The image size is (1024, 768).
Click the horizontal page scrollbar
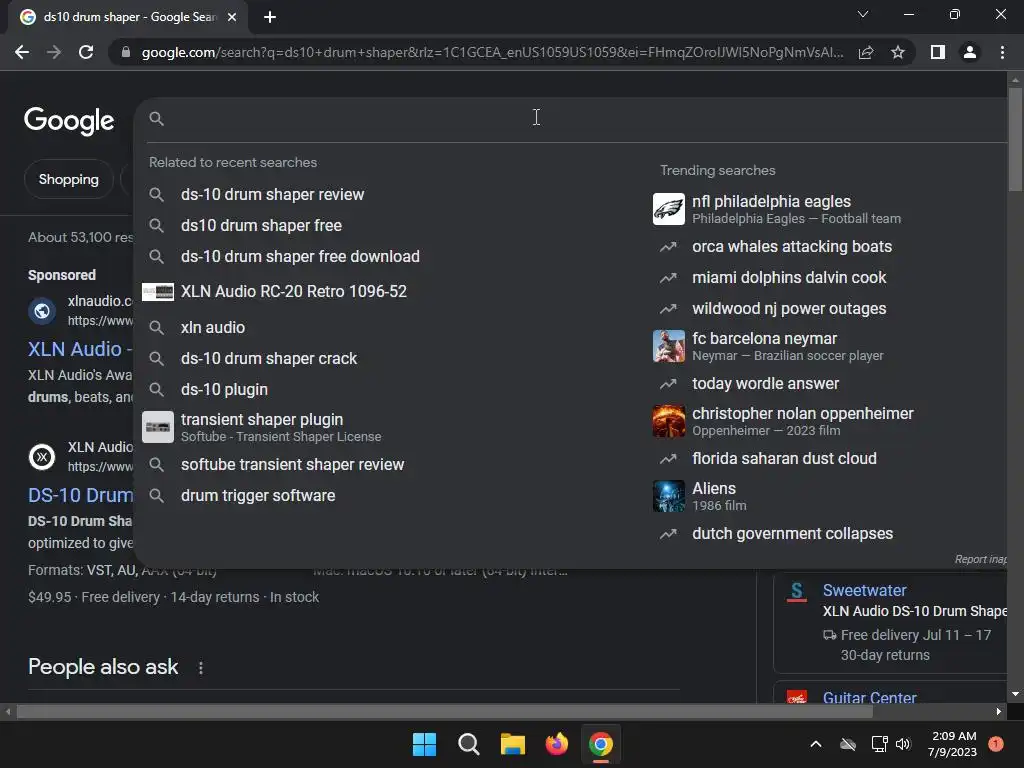pos(444,712)
